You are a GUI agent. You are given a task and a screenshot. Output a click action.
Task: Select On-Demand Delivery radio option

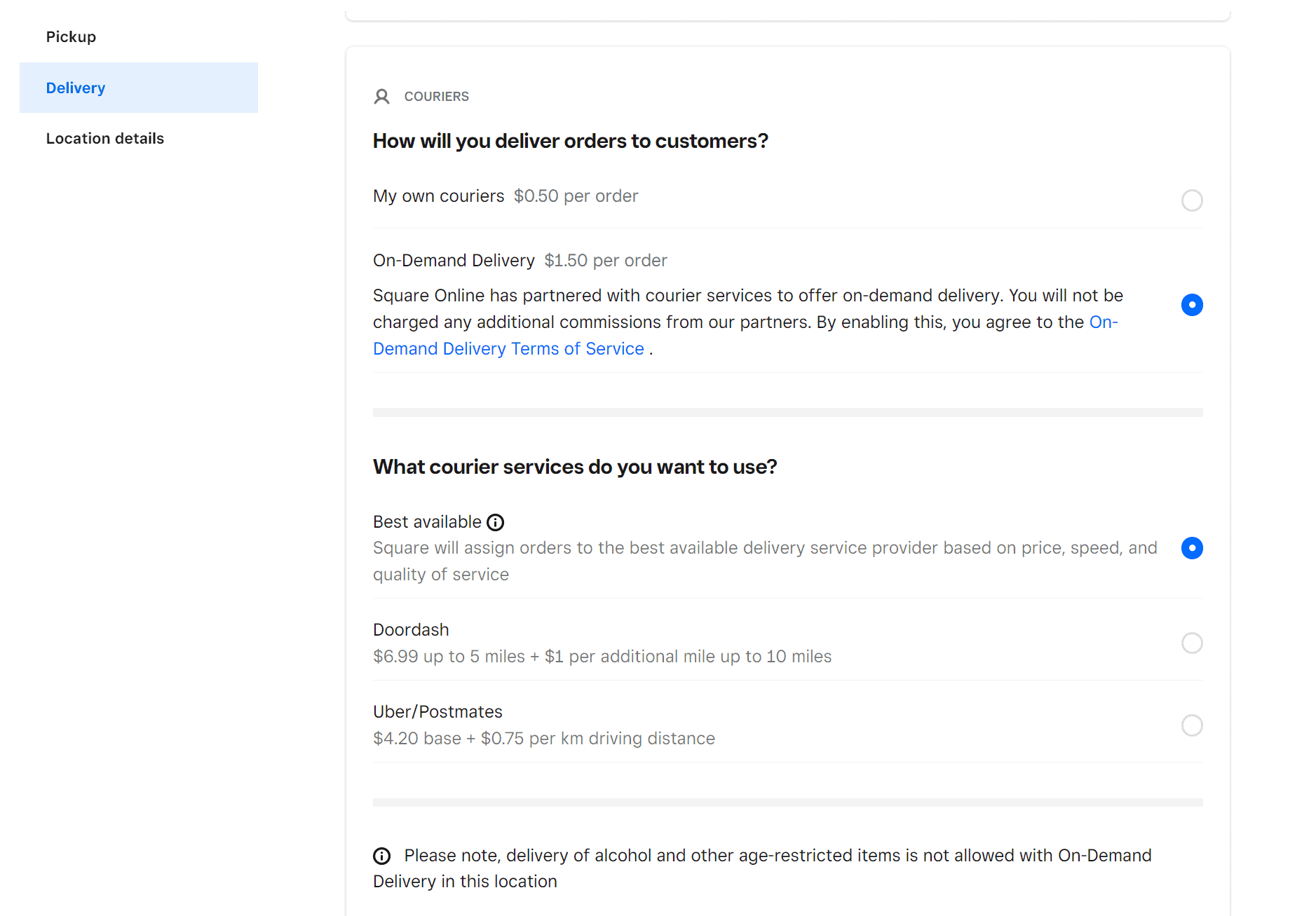click(1192, 305)
